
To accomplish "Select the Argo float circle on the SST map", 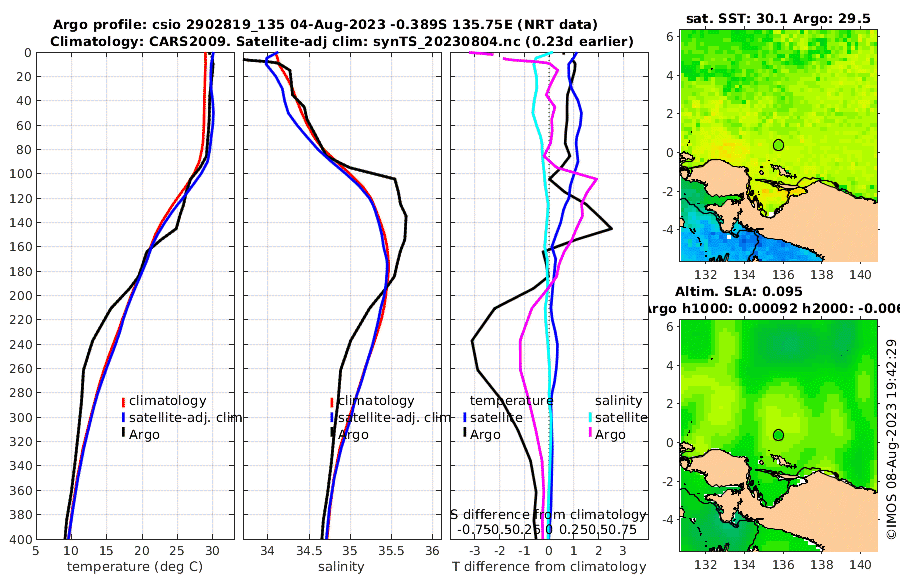I will click(x=778, y=145).
